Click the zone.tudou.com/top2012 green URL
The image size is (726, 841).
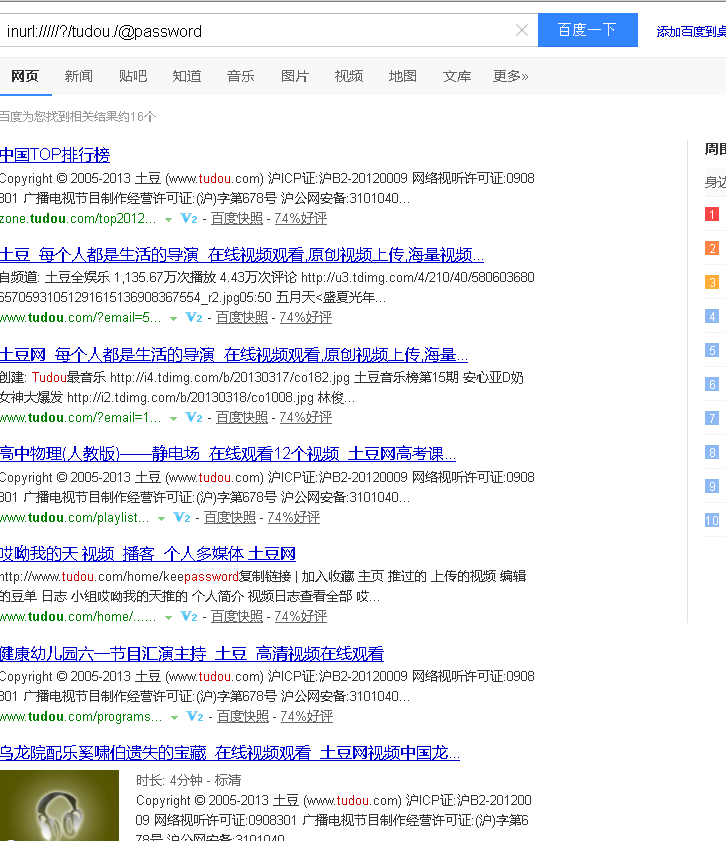pyautogui.click(x=78, y=218)
